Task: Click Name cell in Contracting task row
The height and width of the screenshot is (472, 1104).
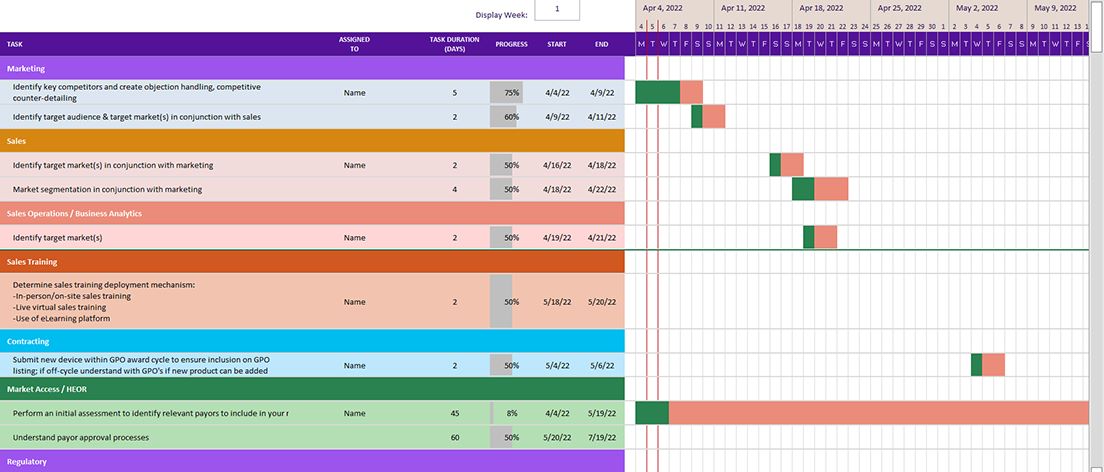Action: click(354, 365)
